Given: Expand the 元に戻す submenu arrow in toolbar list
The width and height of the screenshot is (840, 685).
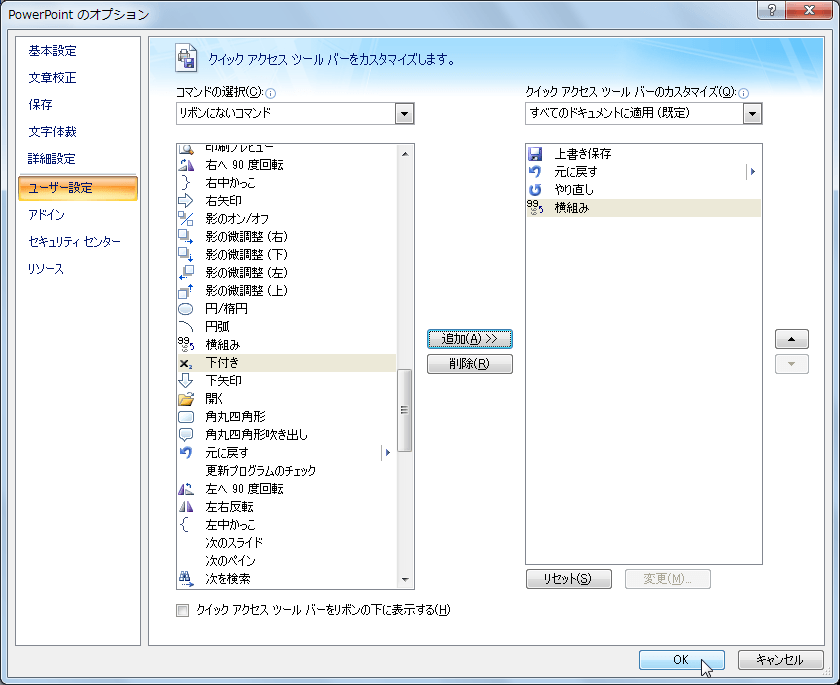Looking at the screenshot, I should coord(753,171).
